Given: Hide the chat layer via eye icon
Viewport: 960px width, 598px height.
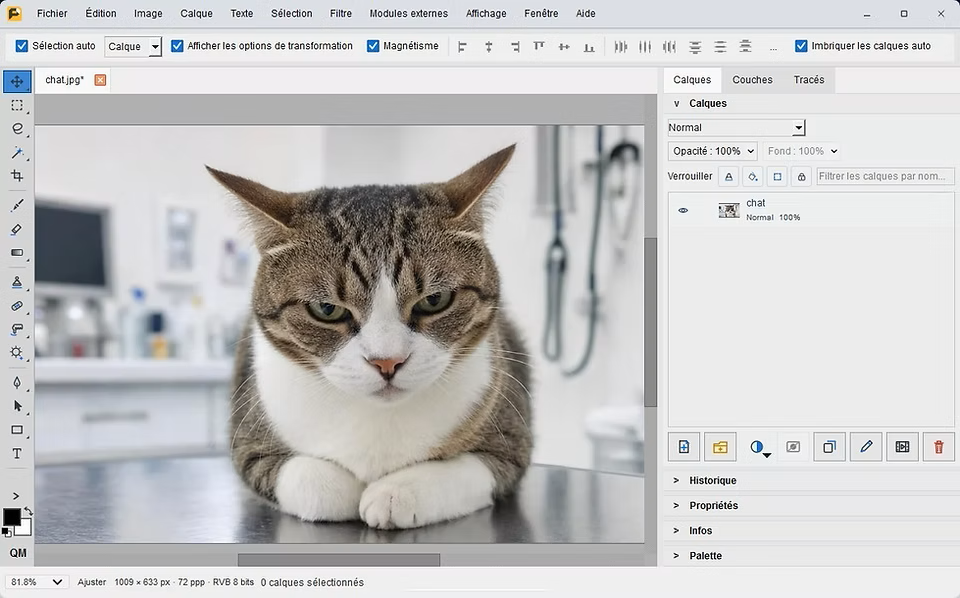Looking at the screenshot, I should point(683,211).
